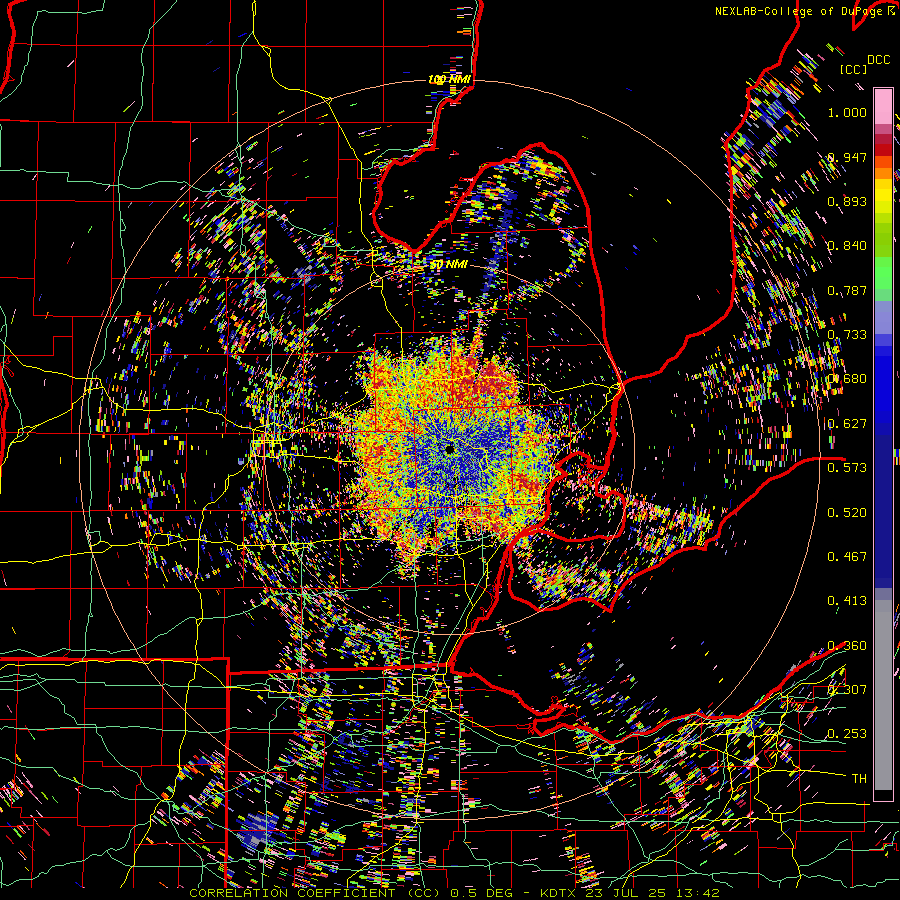Click the 0.573 color scale value
This screenshot has width=900, height=900.
[847, 468]
